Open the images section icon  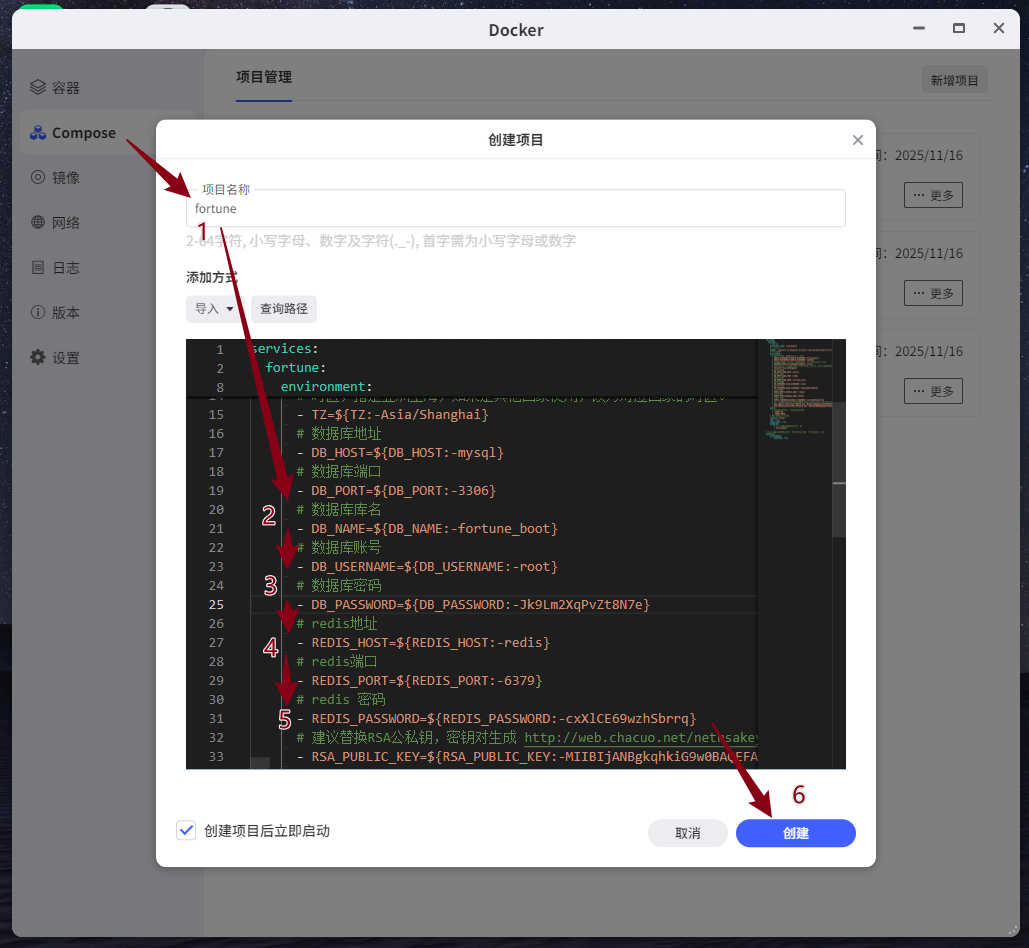point(38,178)
